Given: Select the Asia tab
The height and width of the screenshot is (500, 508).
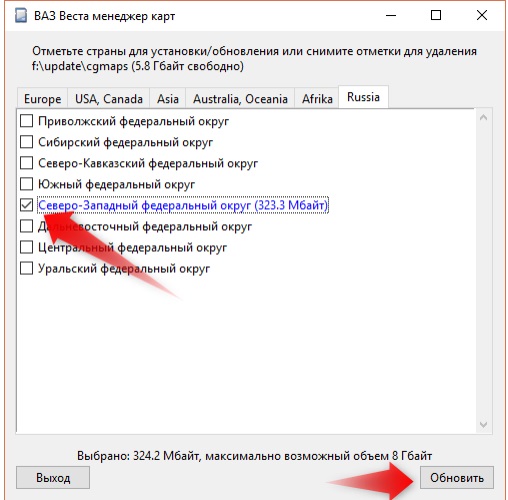Looking at the screenshot, I should pos(168,99).
